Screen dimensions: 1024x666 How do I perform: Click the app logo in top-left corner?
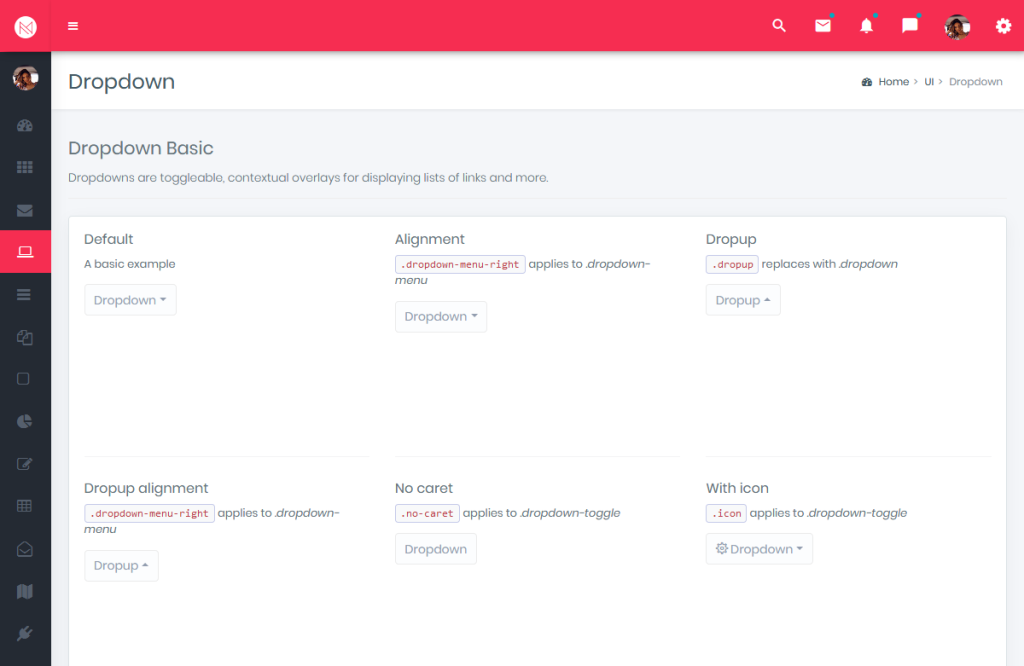(x=25, y=27)
